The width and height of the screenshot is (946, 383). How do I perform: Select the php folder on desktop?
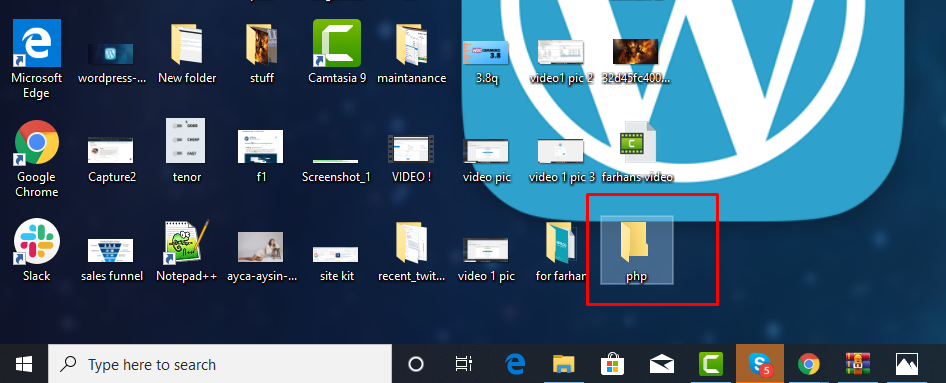tap(636, 250)
